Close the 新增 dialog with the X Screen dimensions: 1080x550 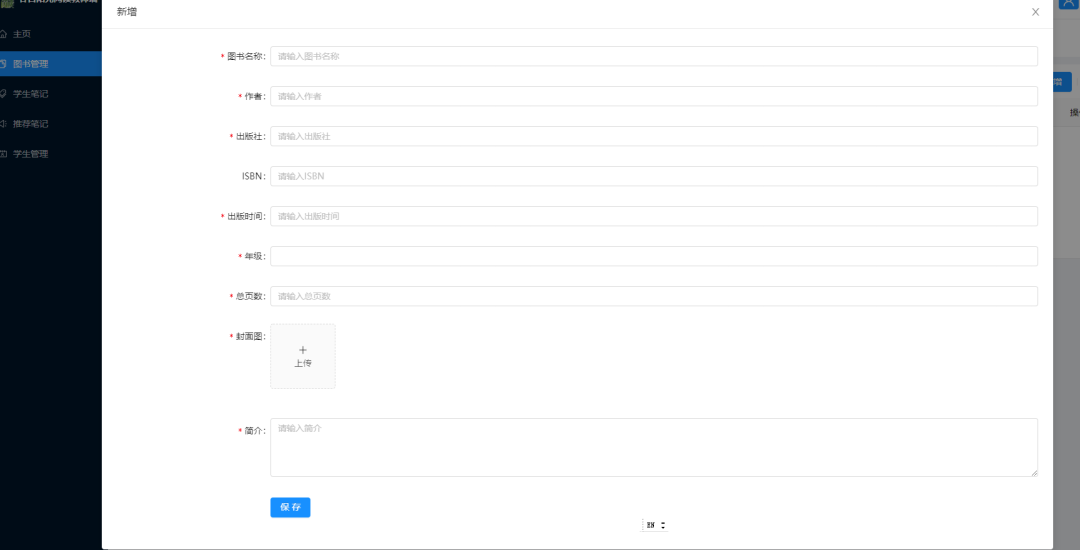click(x=1035, y=12)
